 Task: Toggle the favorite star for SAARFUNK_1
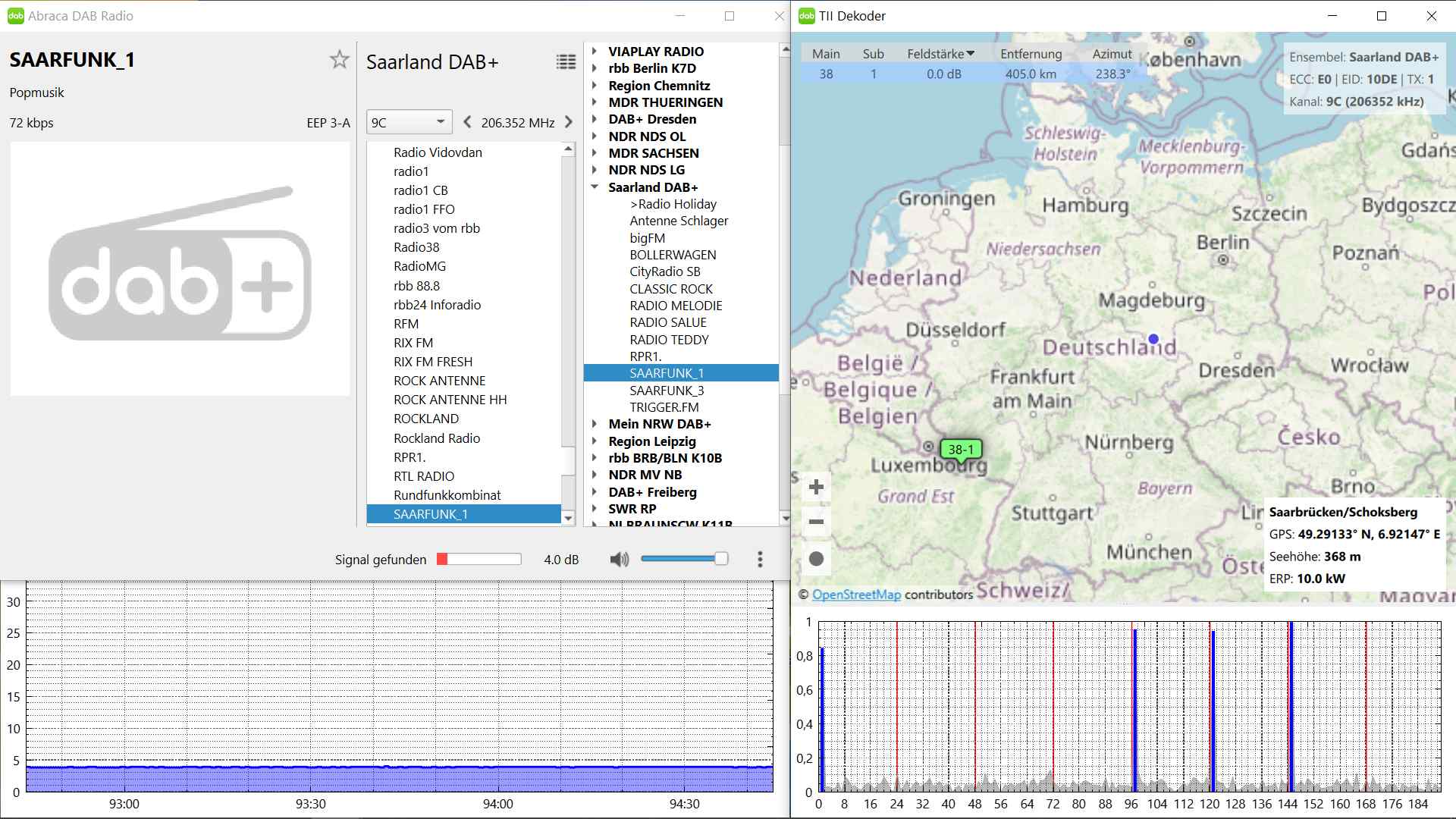tap(339, 60)
